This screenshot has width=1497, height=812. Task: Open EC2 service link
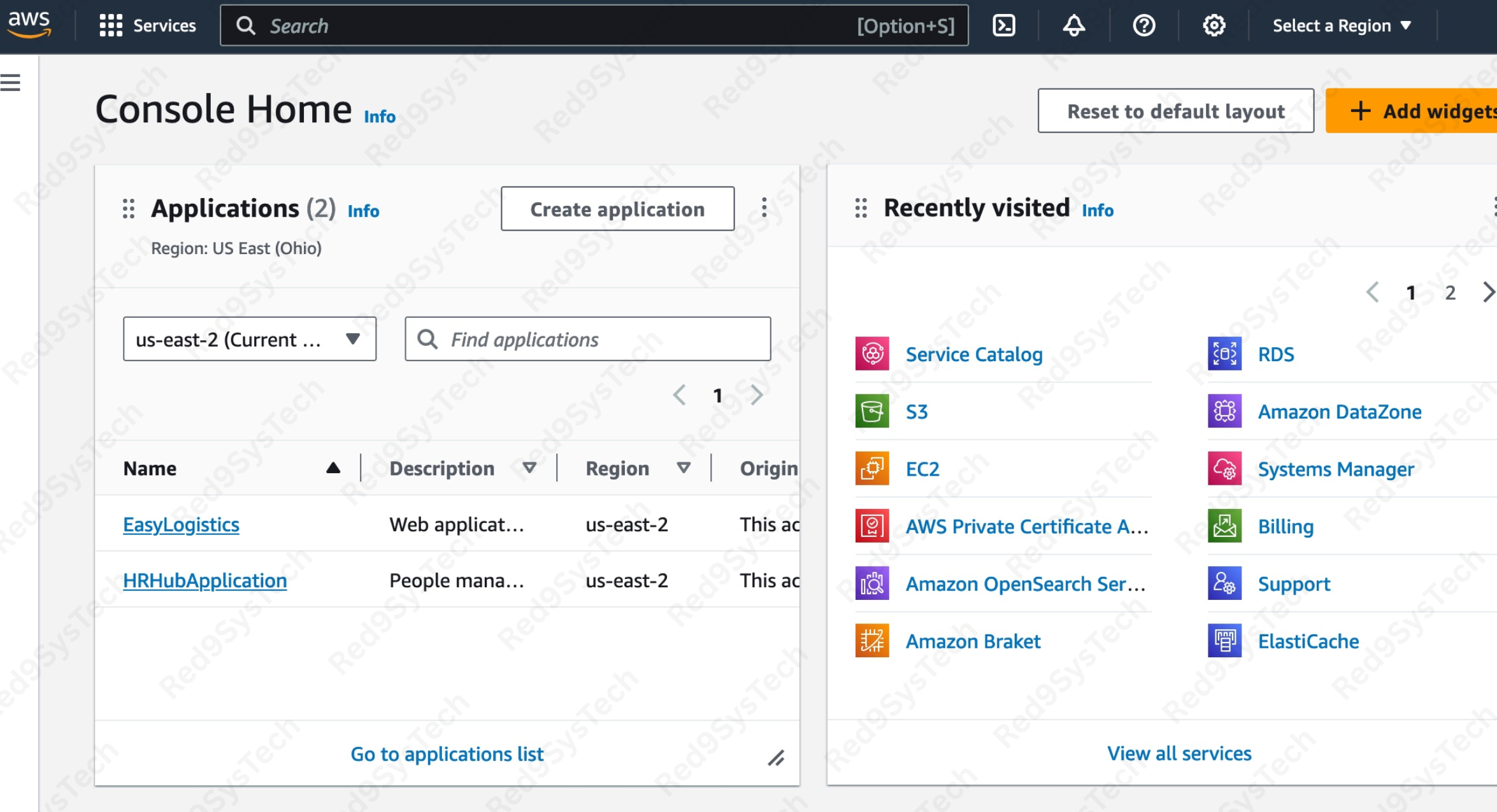(x=922, y=469)
